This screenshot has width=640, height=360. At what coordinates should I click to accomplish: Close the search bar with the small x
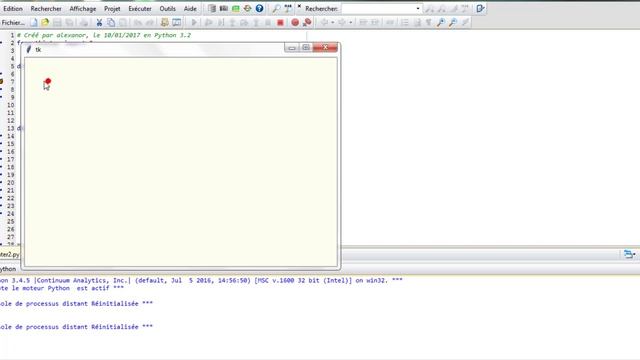pos(299,7)
